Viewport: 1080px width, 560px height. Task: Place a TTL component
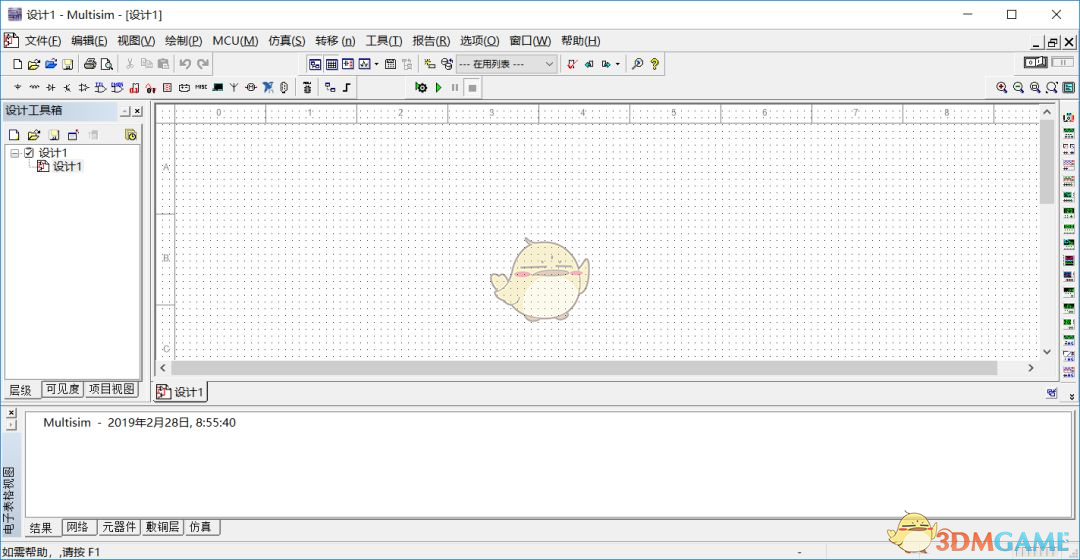(x=101, y=87)
